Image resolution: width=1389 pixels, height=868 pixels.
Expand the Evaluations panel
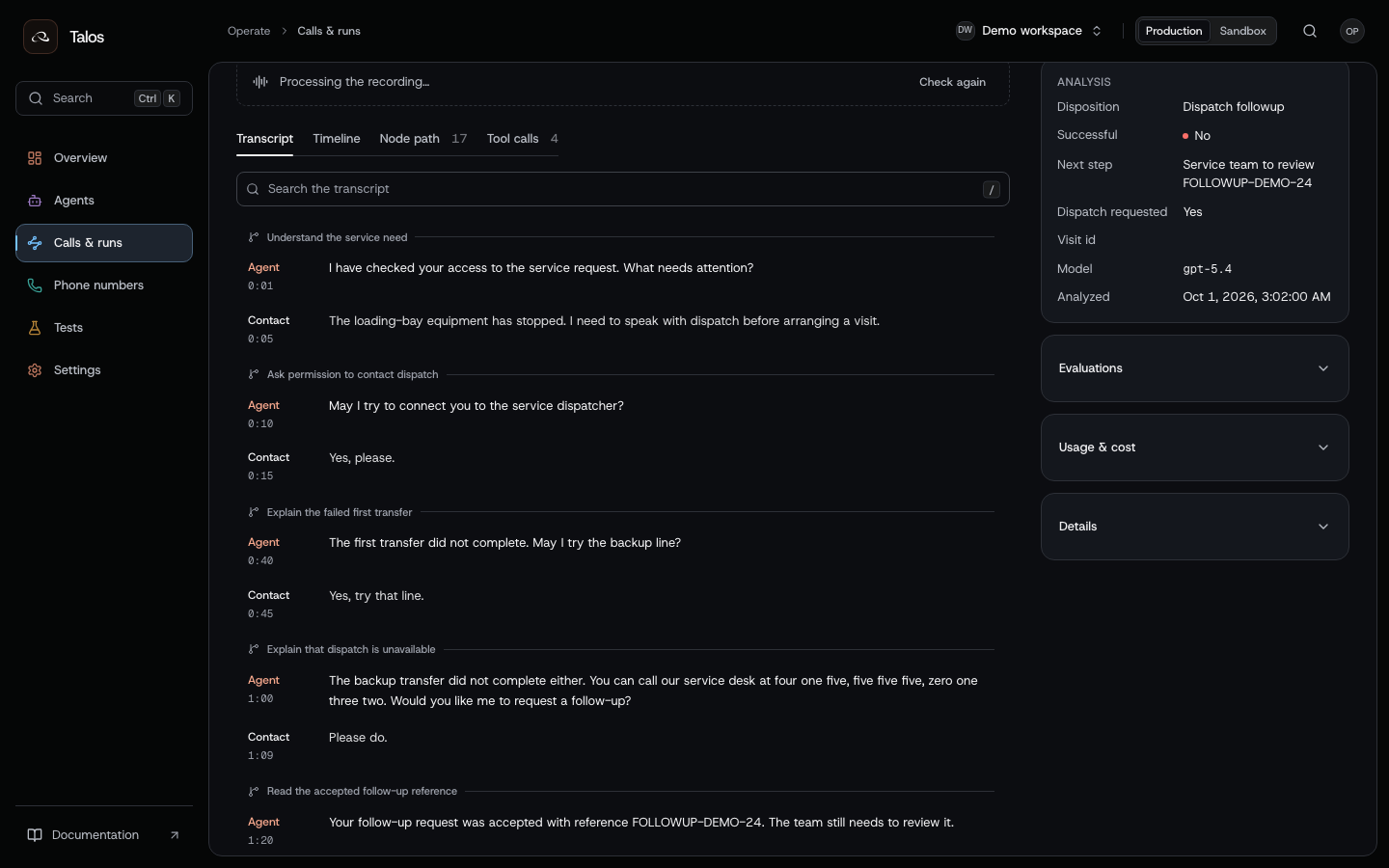[1195, 368]
